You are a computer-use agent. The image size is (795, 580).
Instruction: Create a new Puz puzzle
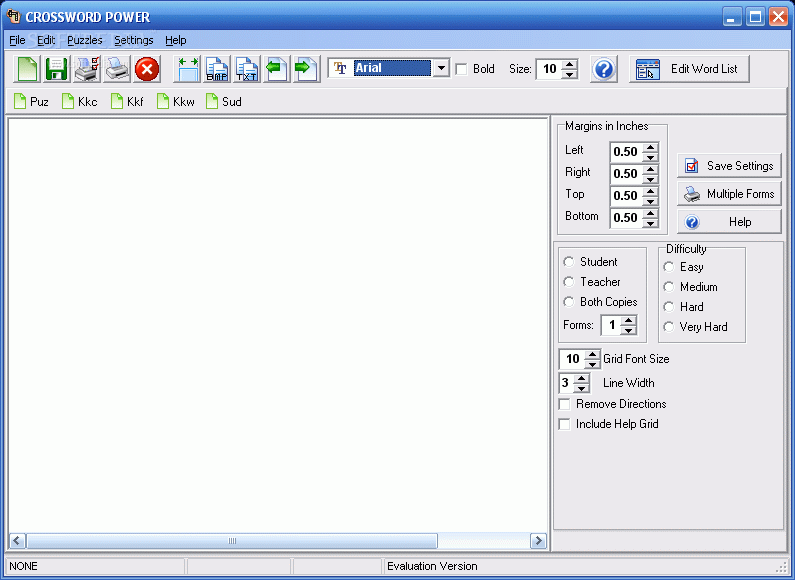(31, 101)
